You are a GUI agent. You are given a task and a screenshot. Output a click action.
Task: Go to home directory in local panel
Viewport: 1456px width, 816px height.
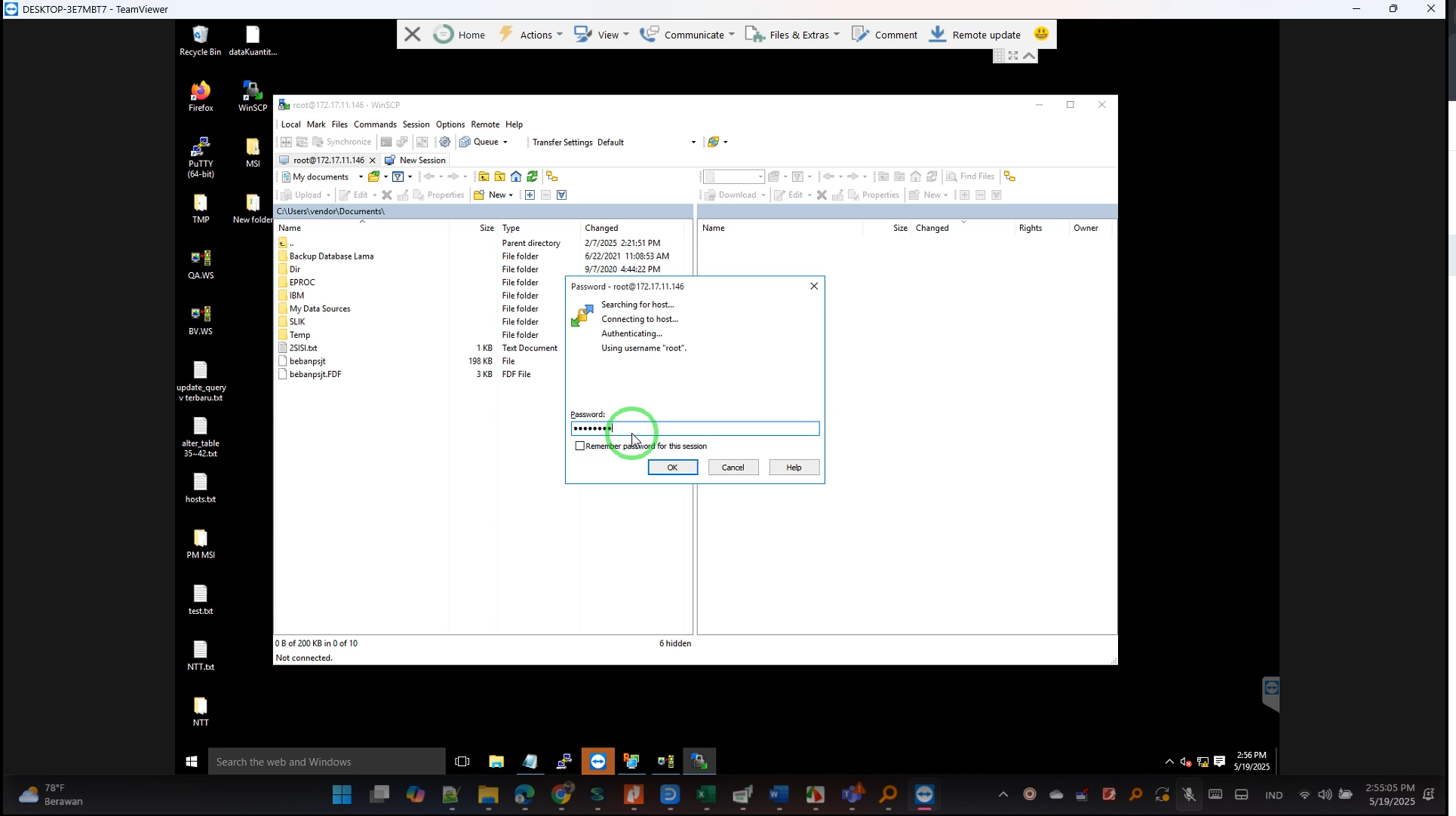coord(516,176)
